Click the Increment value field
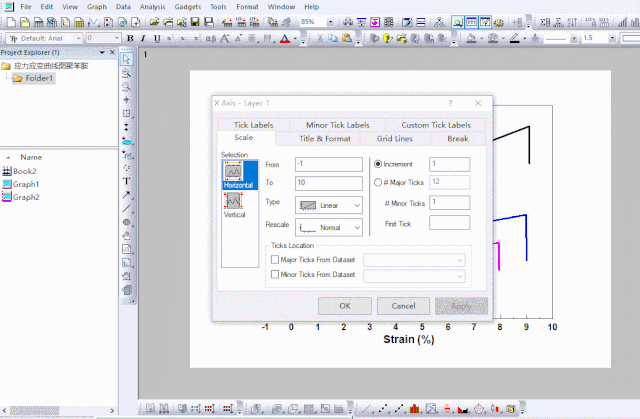The image size is (640, 419). tap(449, 164)
